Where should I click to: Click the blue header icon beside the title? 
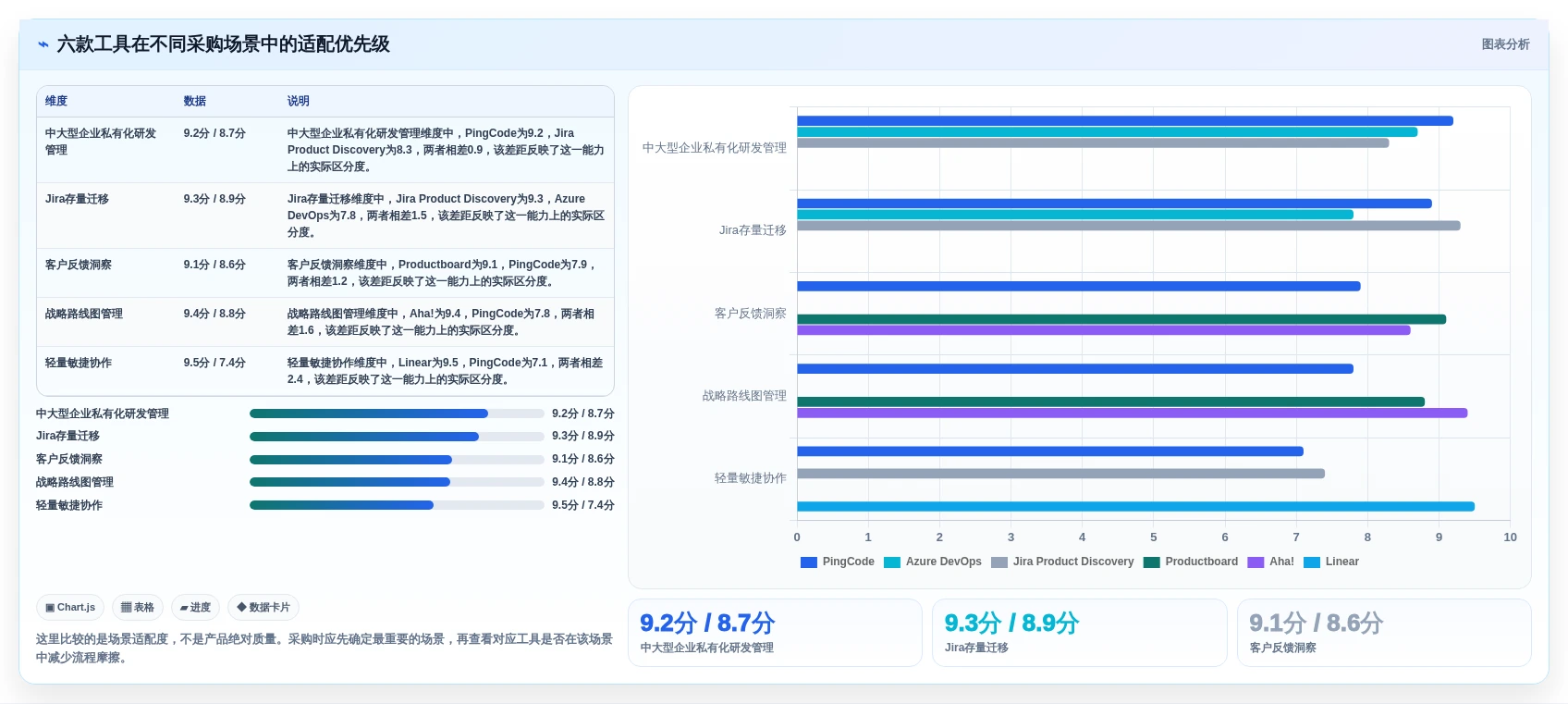(x=43, y=44)
